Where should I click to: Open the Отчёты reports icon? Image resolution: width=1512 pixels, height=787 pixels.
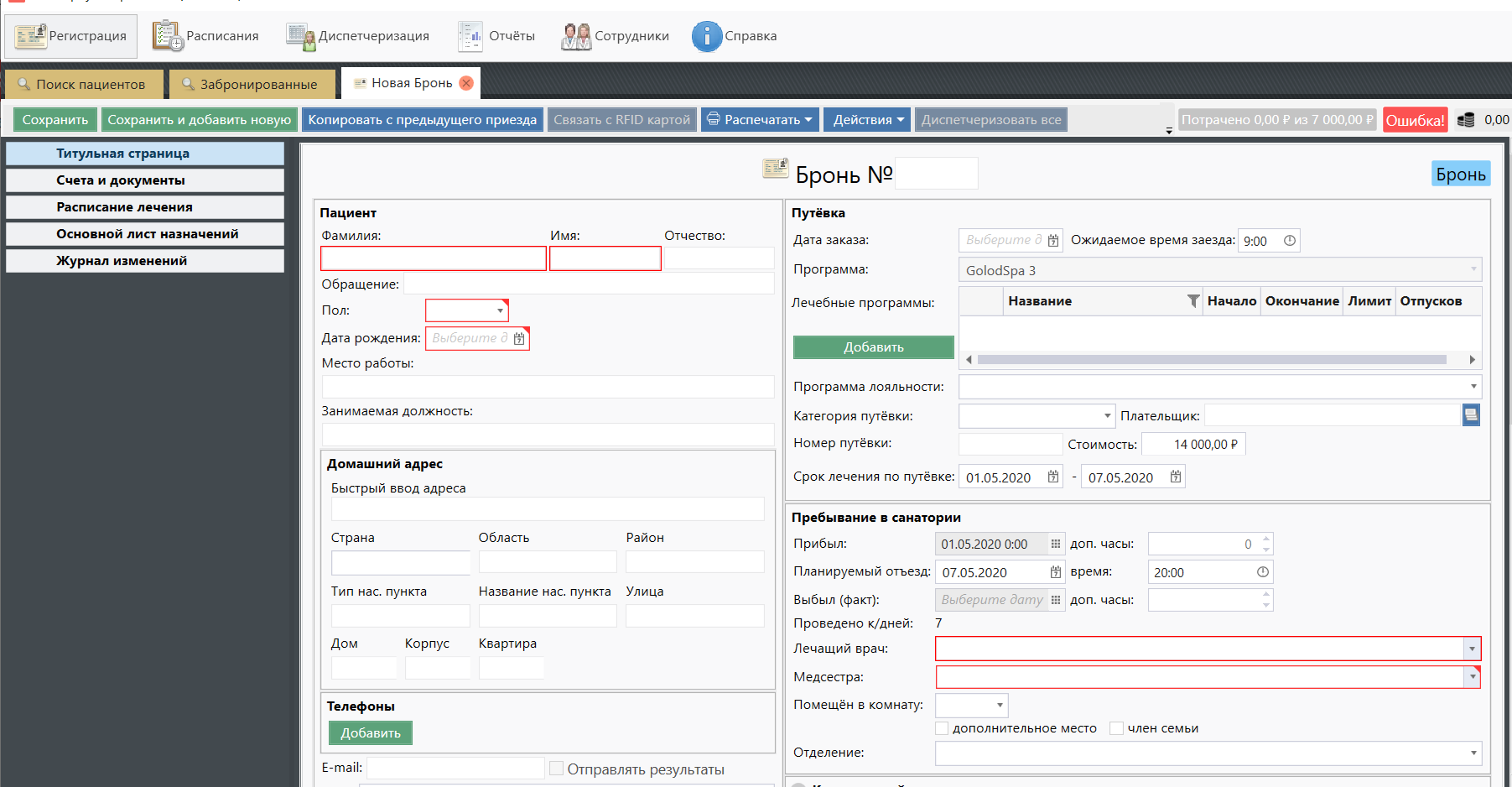tap(470, 36)
